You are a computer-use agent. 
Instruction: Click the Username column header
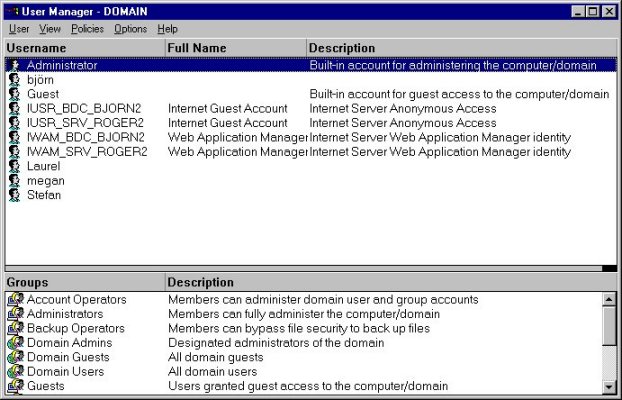click(85, 48)
